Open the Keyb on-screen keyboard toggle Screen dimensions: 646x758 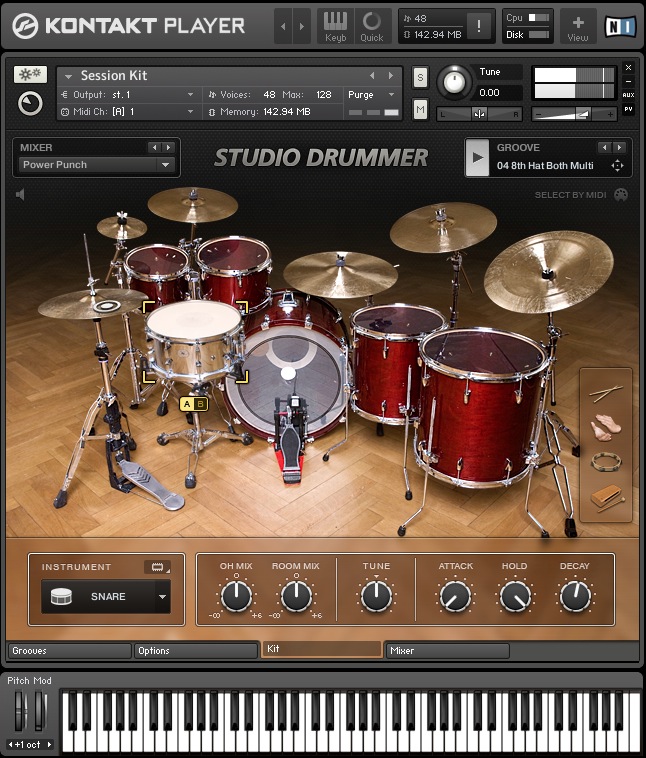(x=335, y=27)
